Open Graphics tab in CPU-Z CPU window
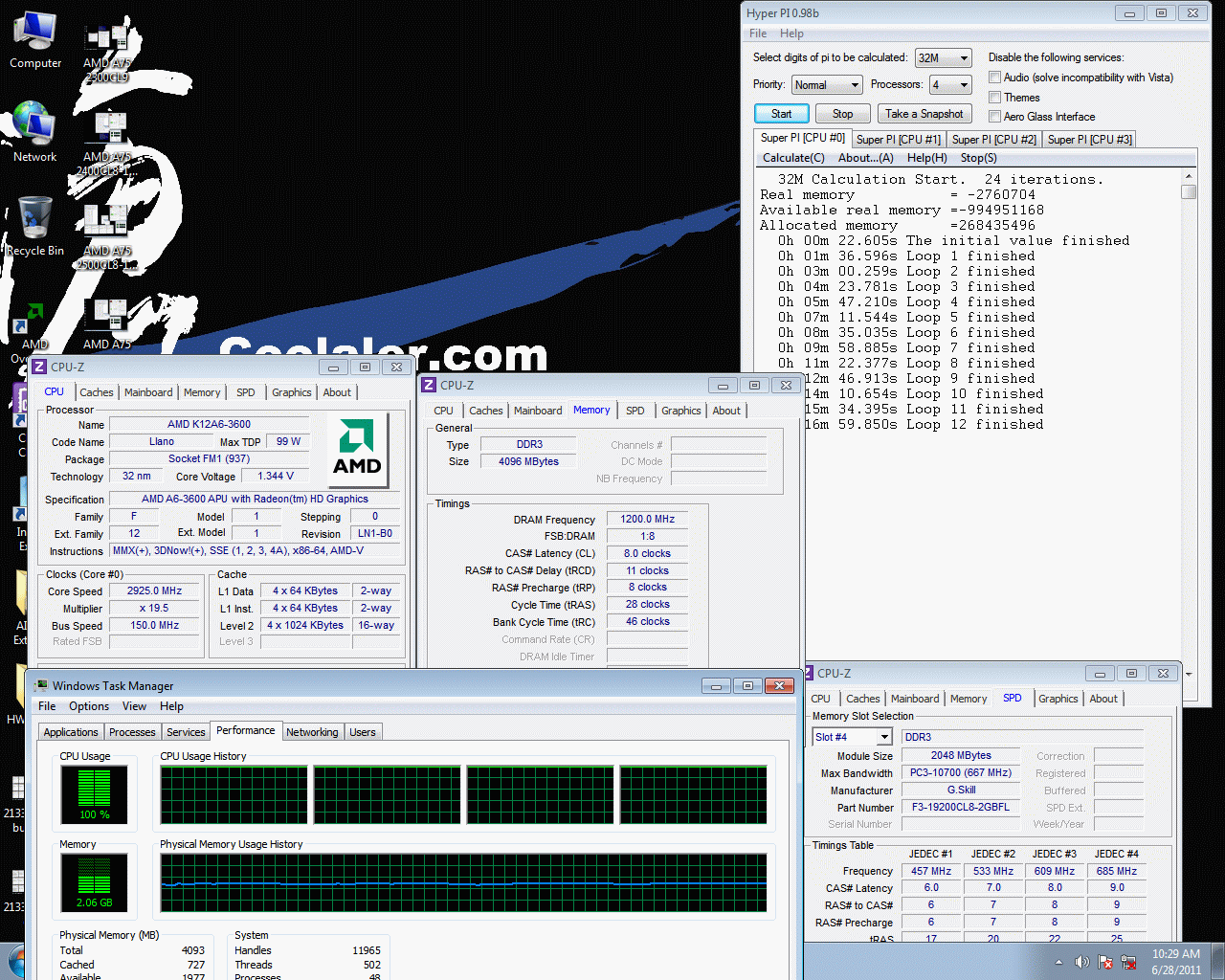The image size is (1225, 980). coord(292,392)
